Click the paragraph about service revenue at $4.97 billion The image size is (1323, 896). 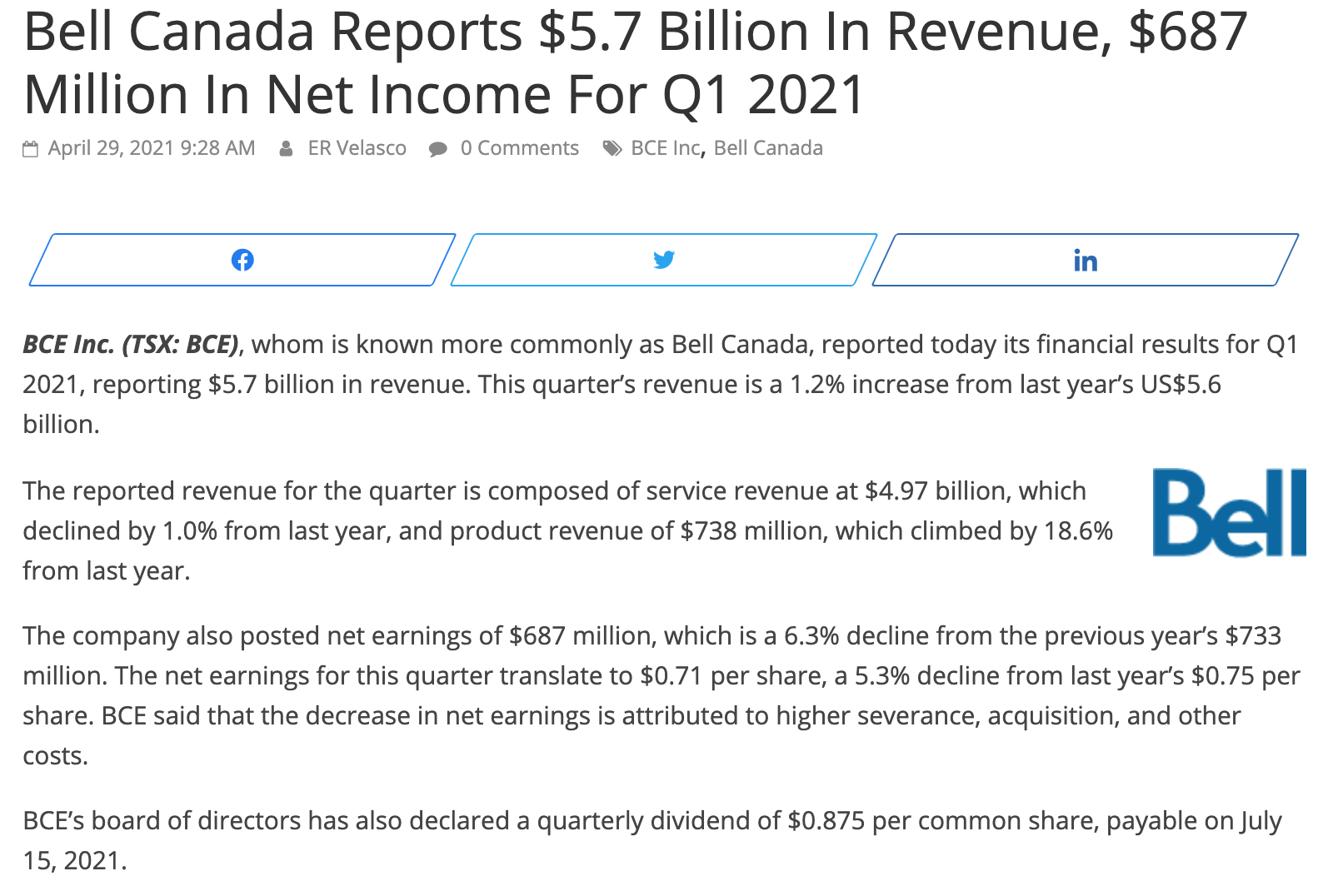tap(568, 530)
